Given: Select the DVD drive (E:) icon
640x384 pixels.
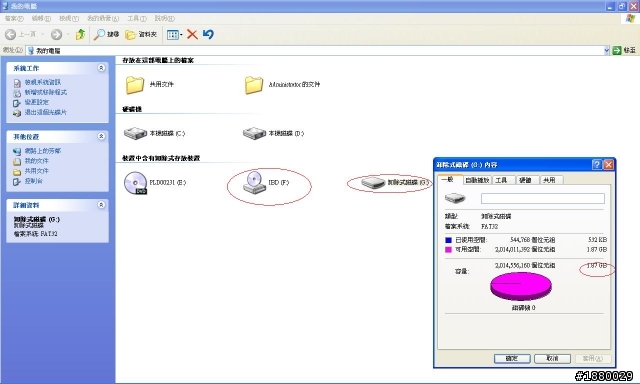Looking at the screenshot, I should point(135,183).
